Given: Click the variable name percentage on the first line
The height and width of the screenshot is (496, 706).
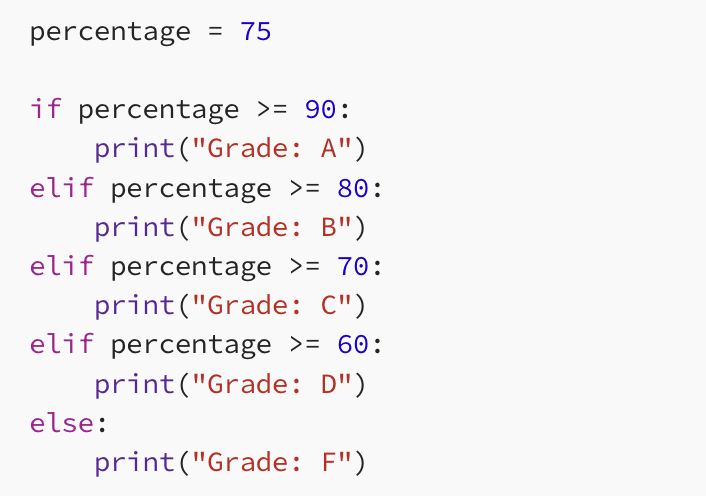Looking at the screenshot, I should click(109, 32).
